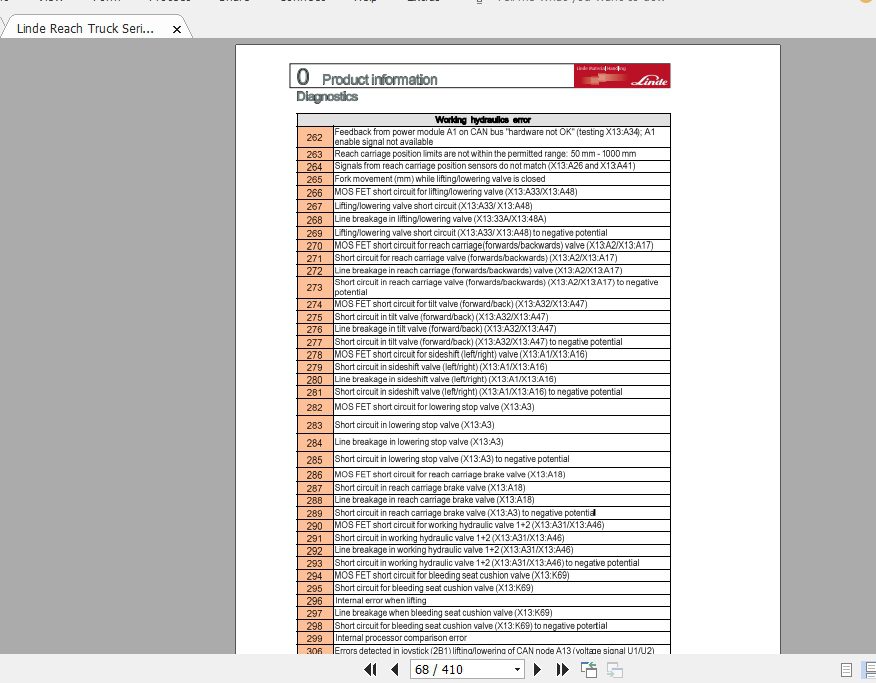Click 'Fork movement (mm) while lifting/lowering' row
The width and height of the screenshot is (876, 683).
pyautogui.click(x=440, y=179)
